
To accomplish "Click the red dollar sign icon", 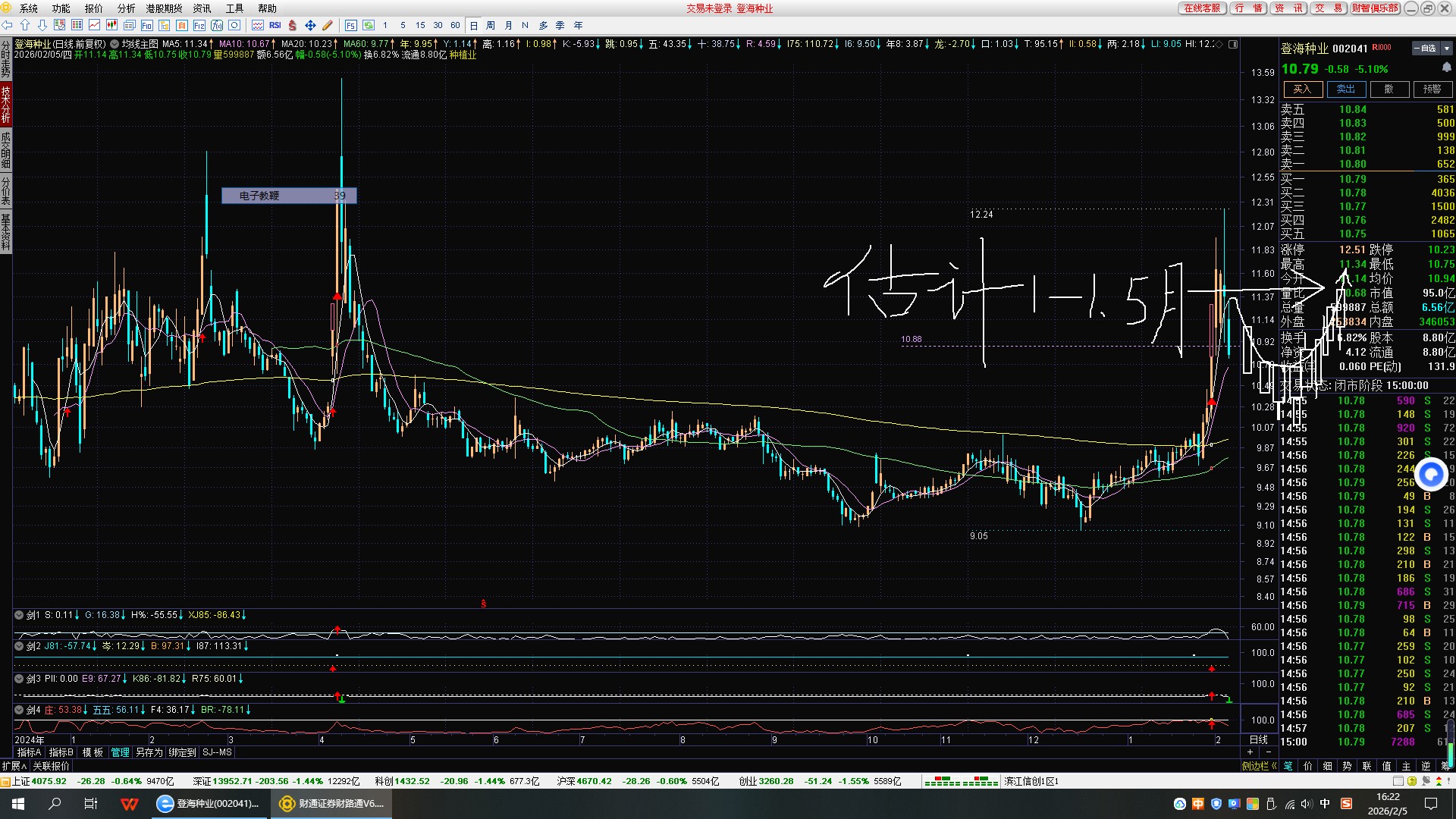I will pyautogui.click(x=293, y=25).
